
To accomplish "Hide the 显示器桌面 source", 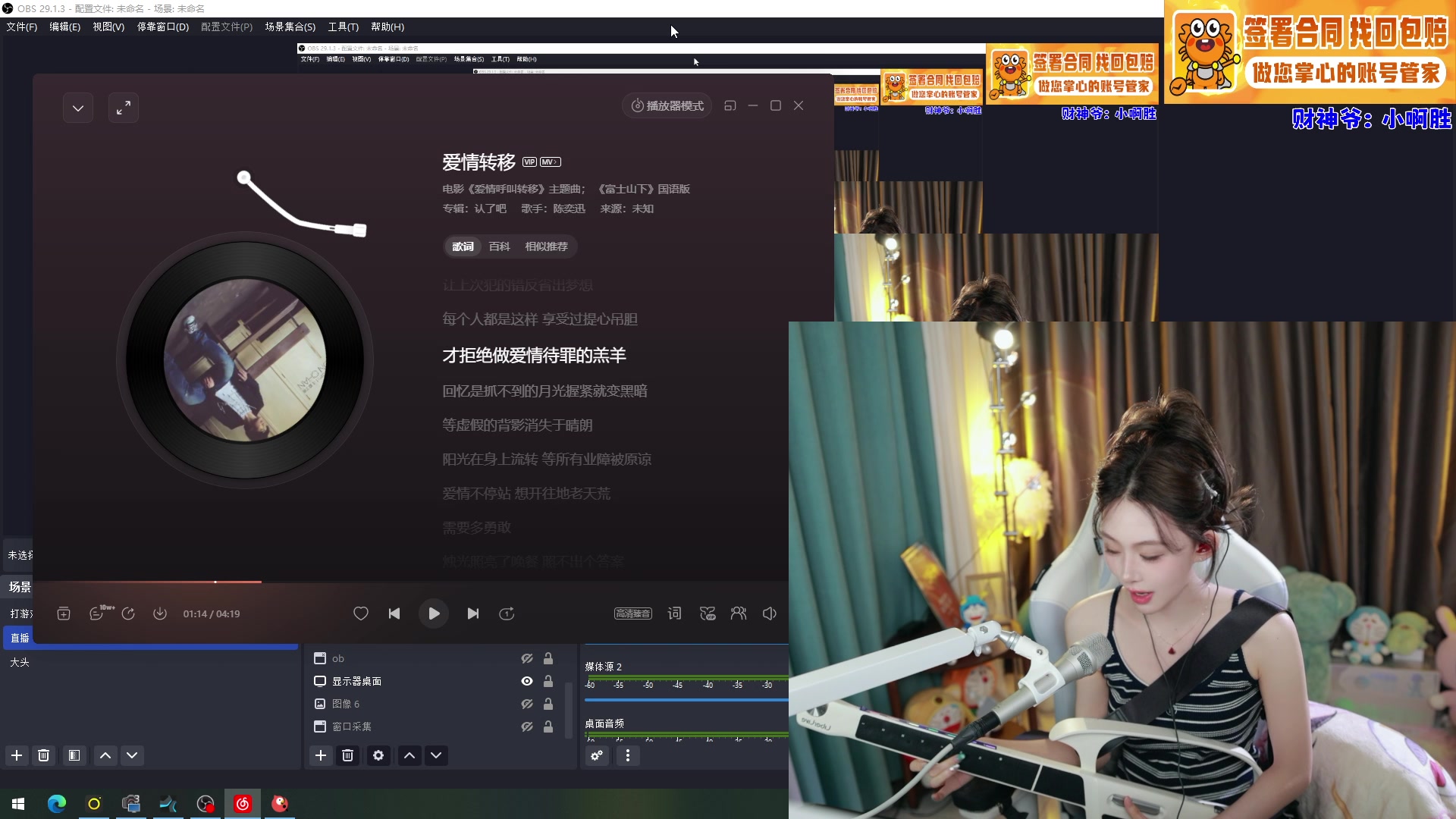I will pos(527,681).
